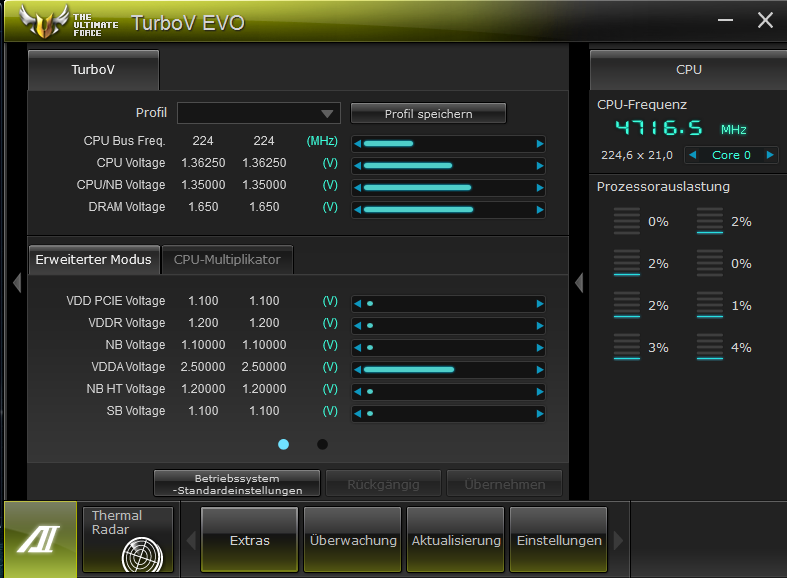Decrease SB Voltage with left arrow
787x578 pixels.
[357, 413]
